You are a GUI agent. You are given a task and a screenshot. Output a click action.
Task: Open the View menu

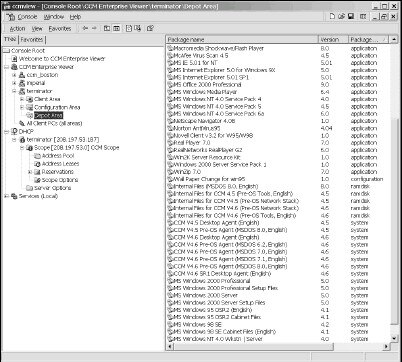pyautogui.click(x=37, y=29)
